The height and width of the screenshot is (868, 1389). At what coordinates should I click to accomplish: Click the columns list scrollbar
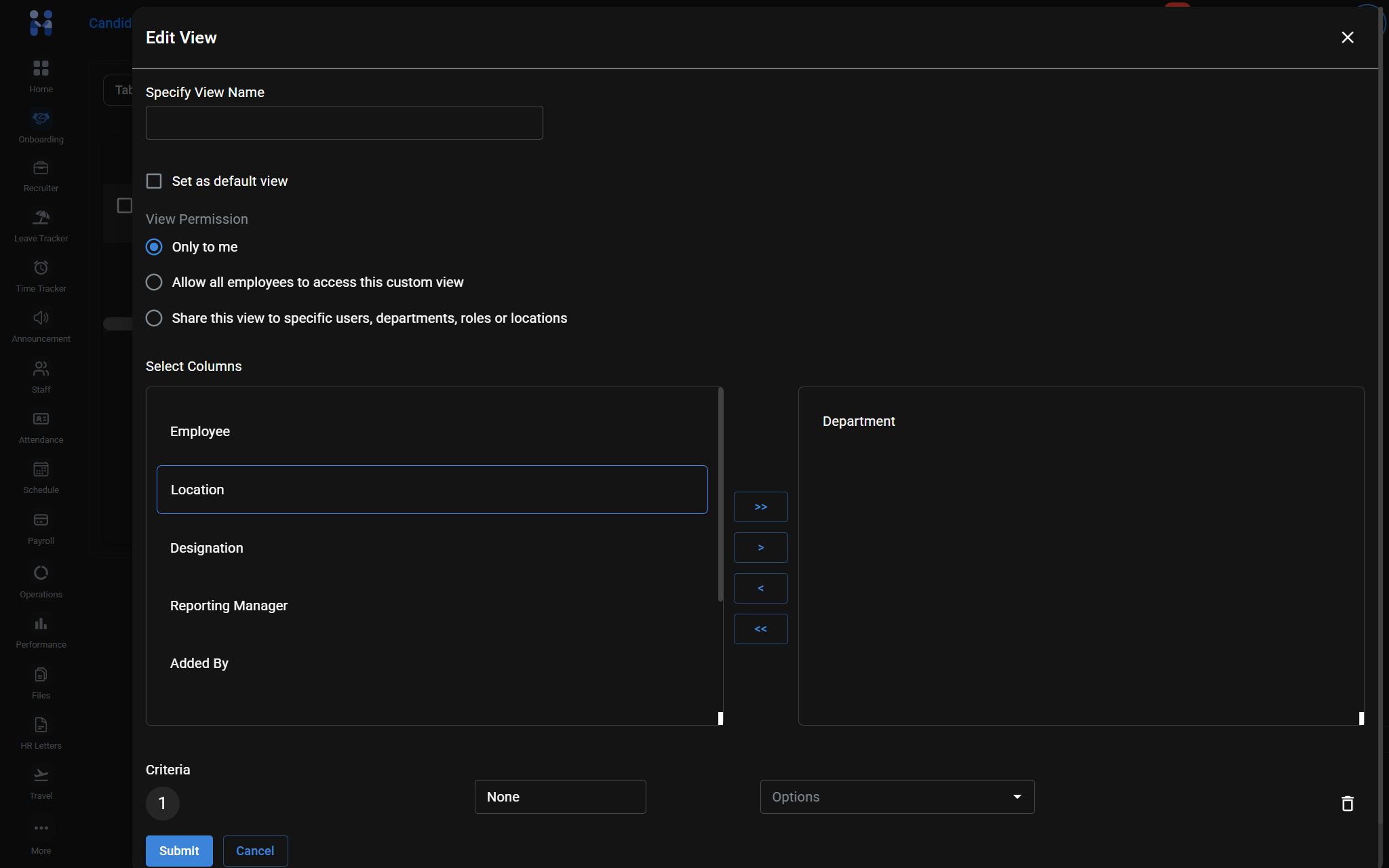click(x=720, y=495)
